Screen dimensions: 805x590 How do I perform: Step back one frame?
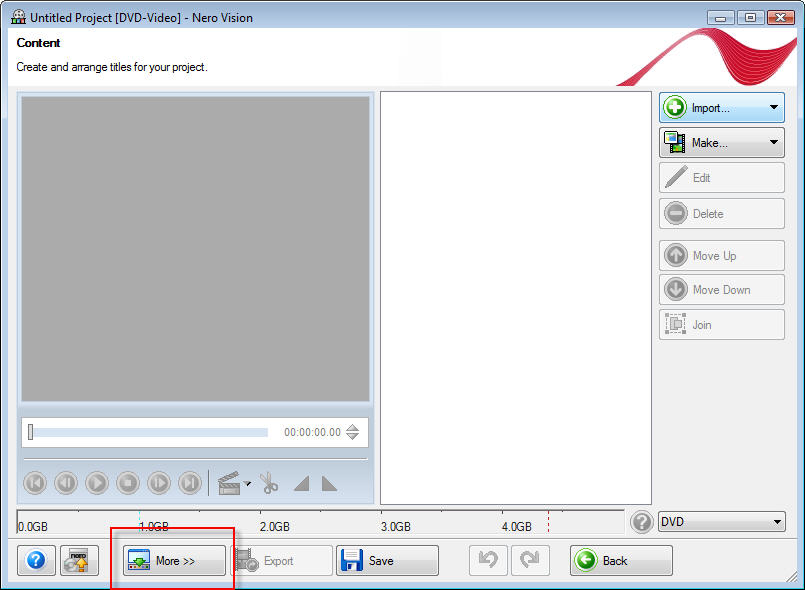(x=66, y=483)
